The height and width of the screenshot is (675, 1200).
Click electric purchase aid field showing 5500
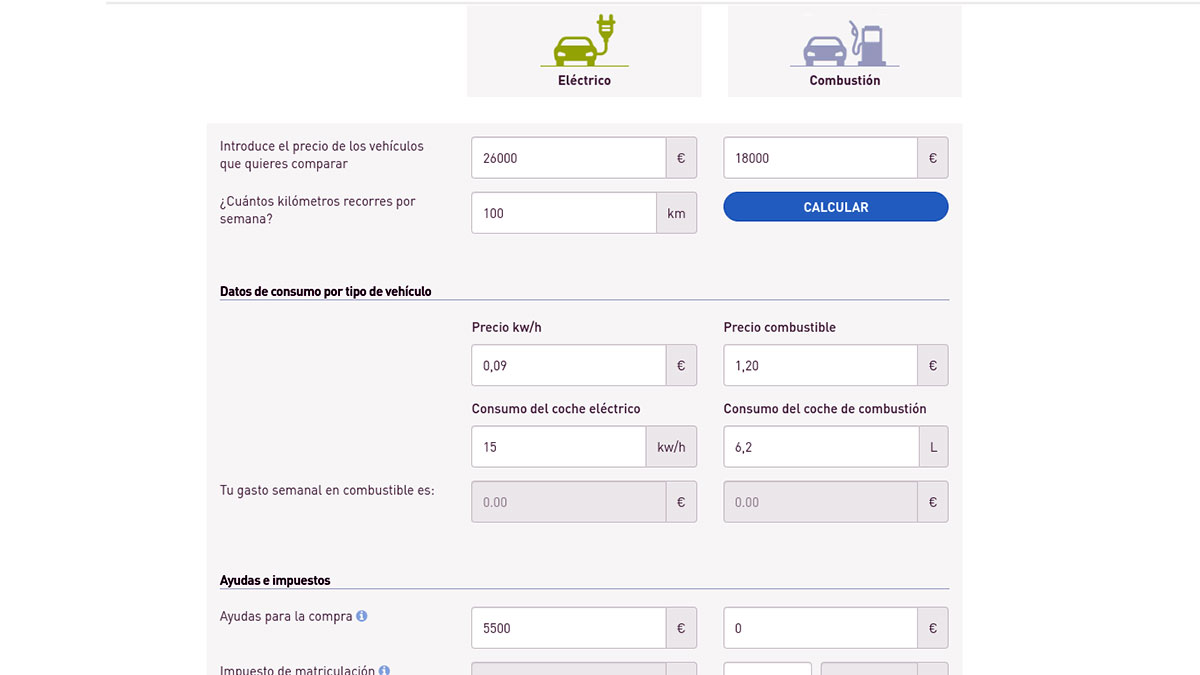[x=568, y=628]
